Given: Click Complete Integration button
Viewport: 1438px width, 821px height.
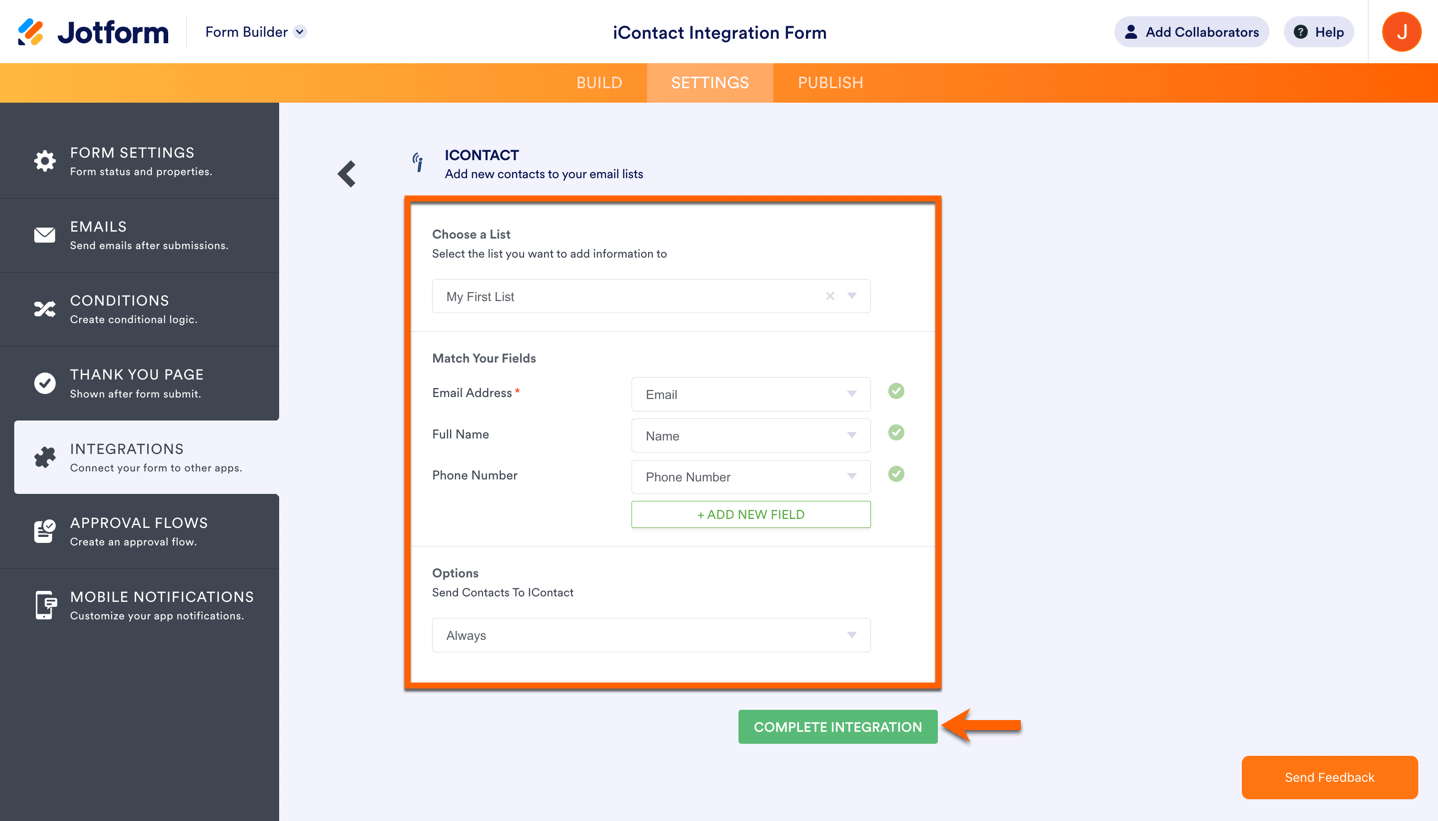Looking at the screenshot, I should point(838,727).
